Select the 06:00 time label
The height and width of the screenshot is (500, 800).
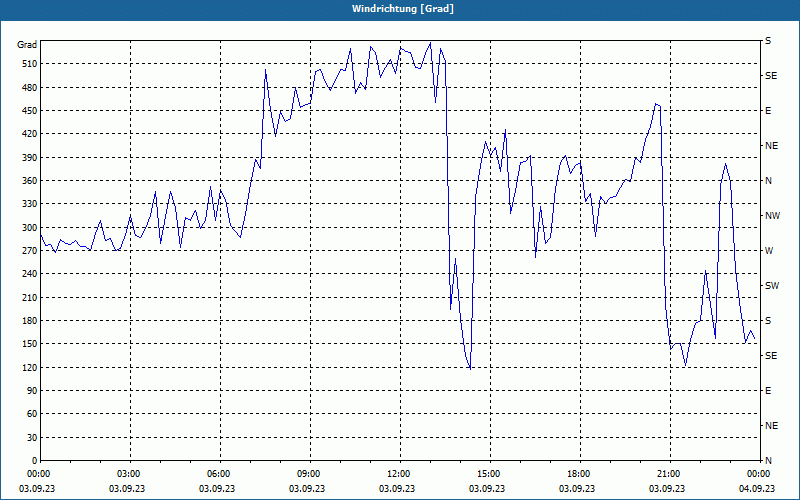[x=220, y=474]
